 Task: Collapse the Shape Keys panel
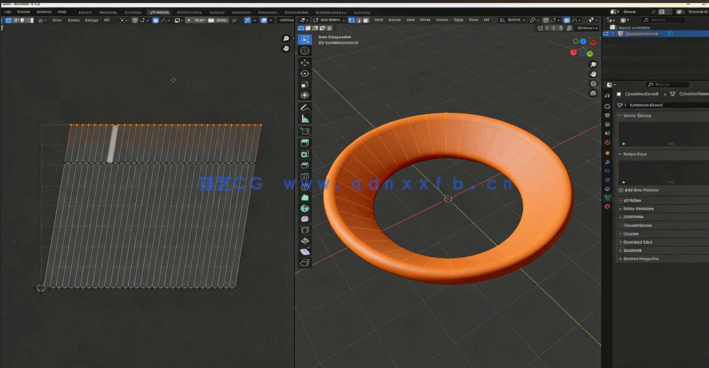coord(663,154)
